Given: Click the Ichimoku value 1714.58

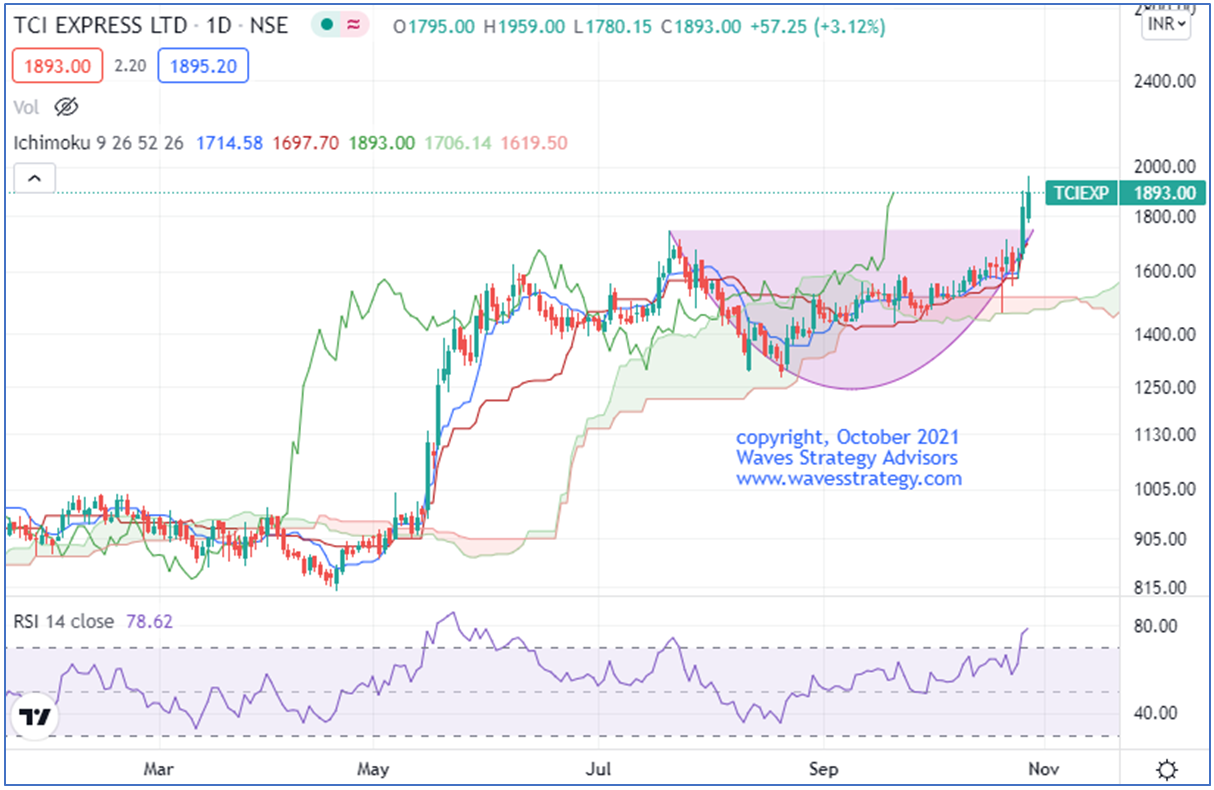Looking at the screenshot, I should (x=229, y=143).
